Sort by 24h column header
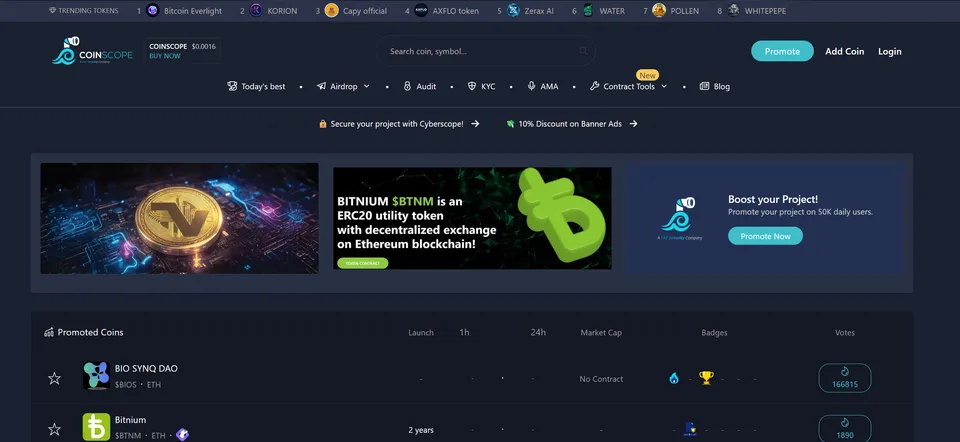 (538, 332)
